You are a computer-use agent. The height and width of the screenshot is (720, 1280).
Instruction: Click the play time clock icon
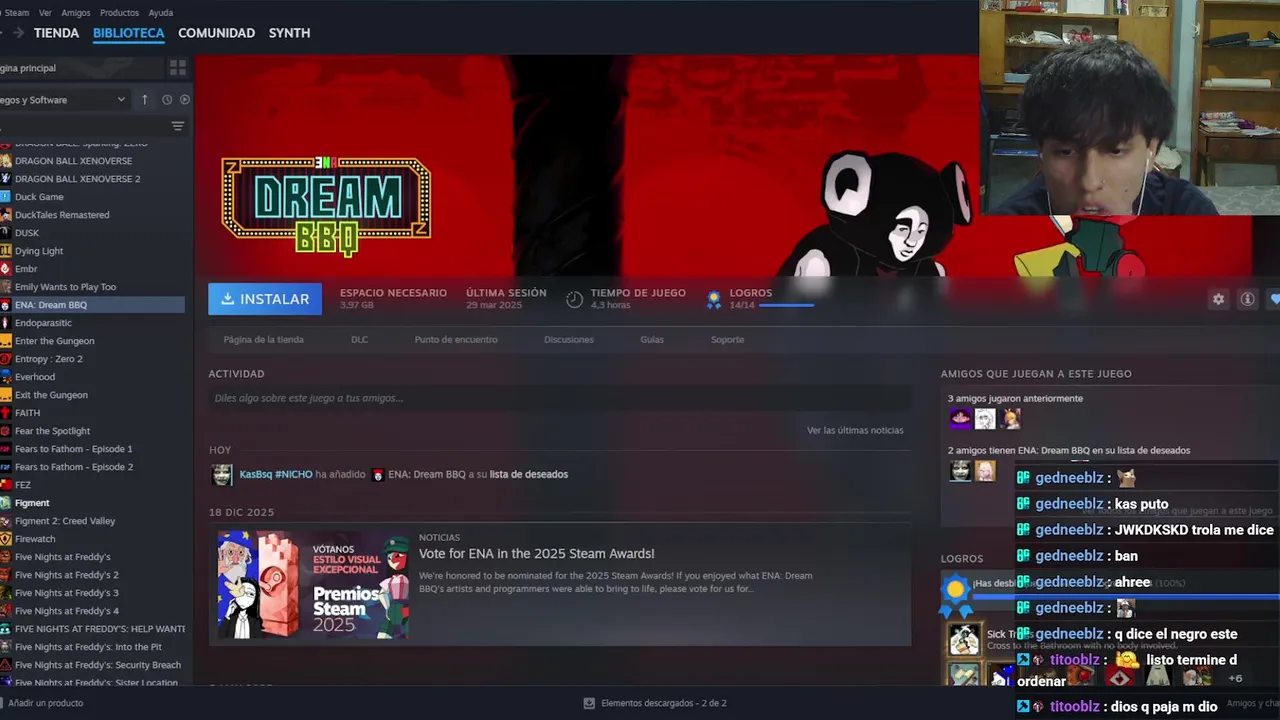coord(574,299)
